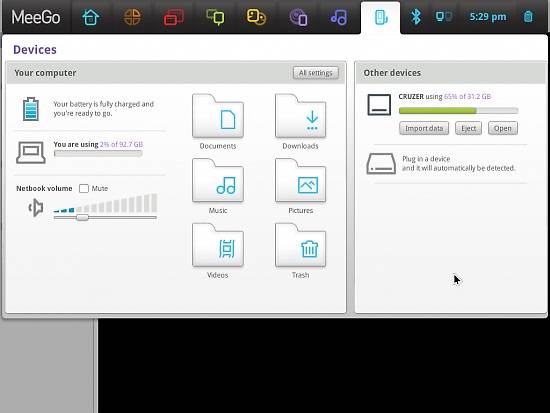Click the Bluetooth icon in toolbar

[x=416, y=16]
